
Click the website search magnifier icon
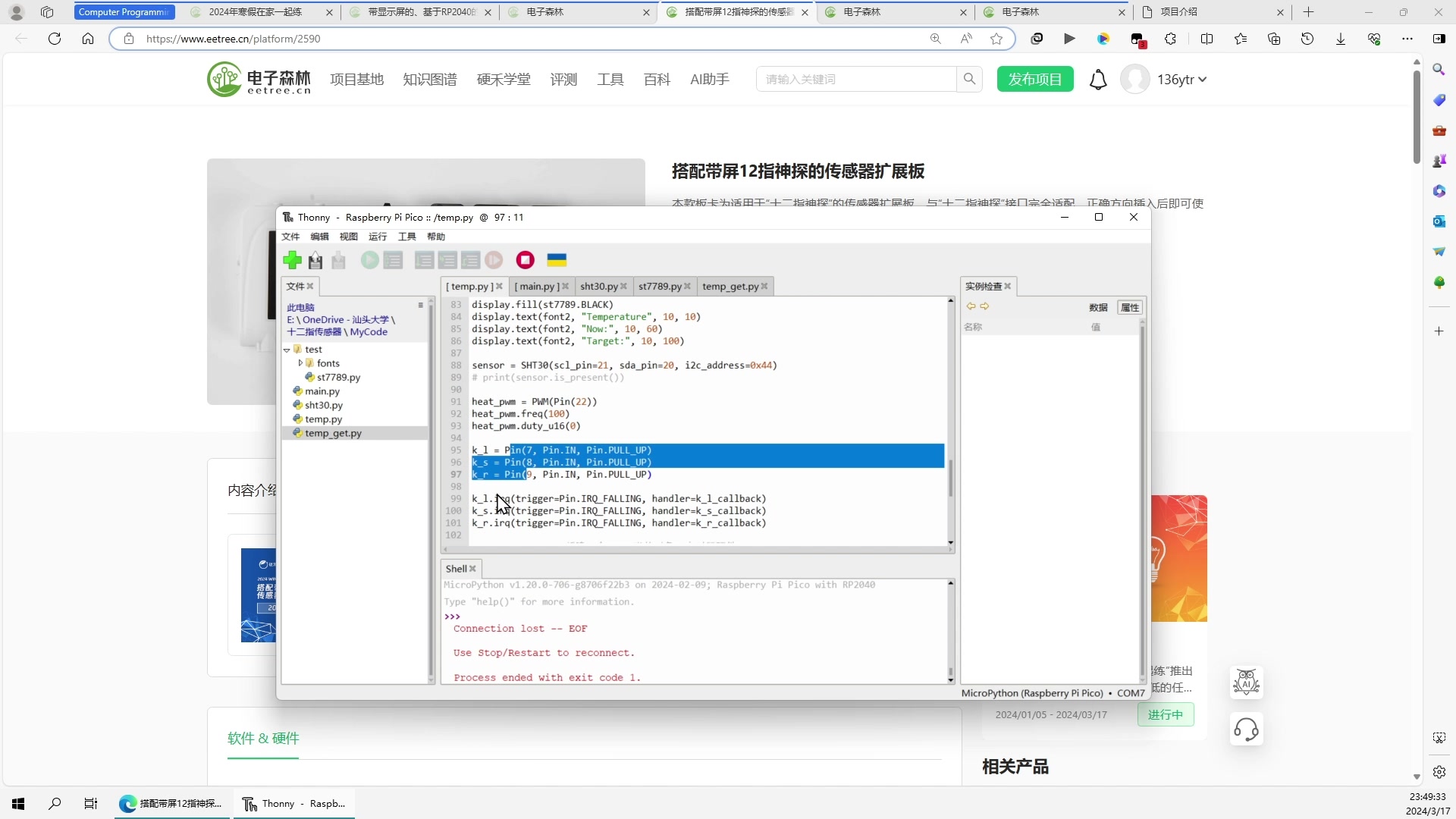pos(969,79)
